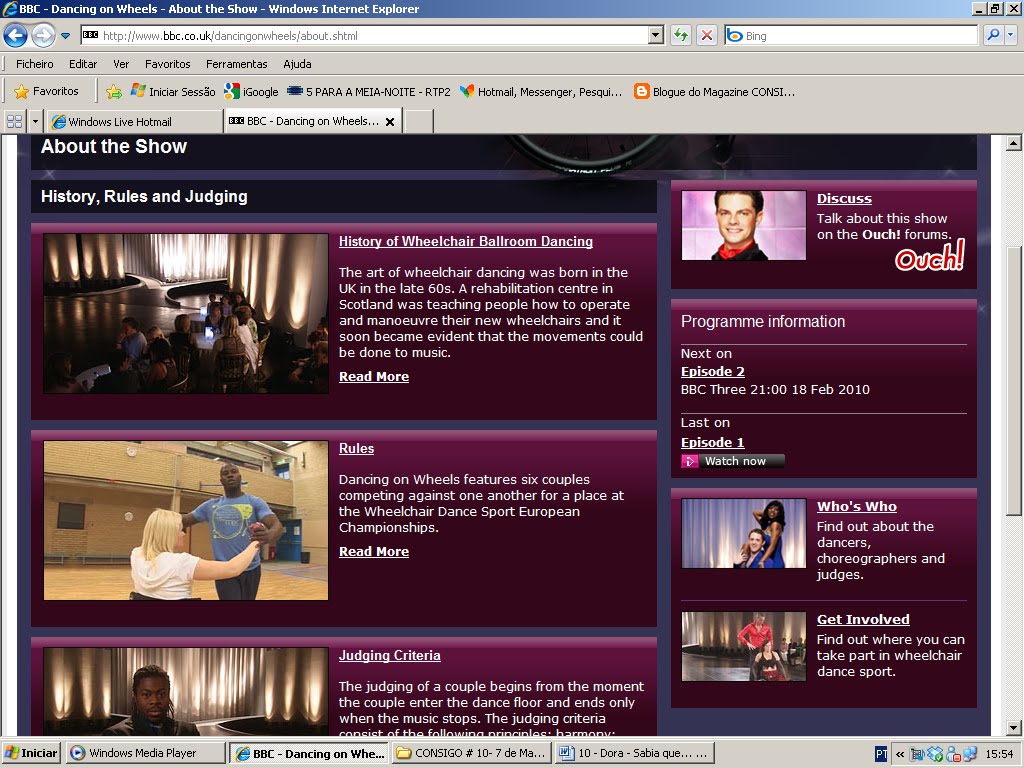This screenshot has width=1024, height=768.
Task: Open the Discuss link
Action: click(x=844, y=199)
